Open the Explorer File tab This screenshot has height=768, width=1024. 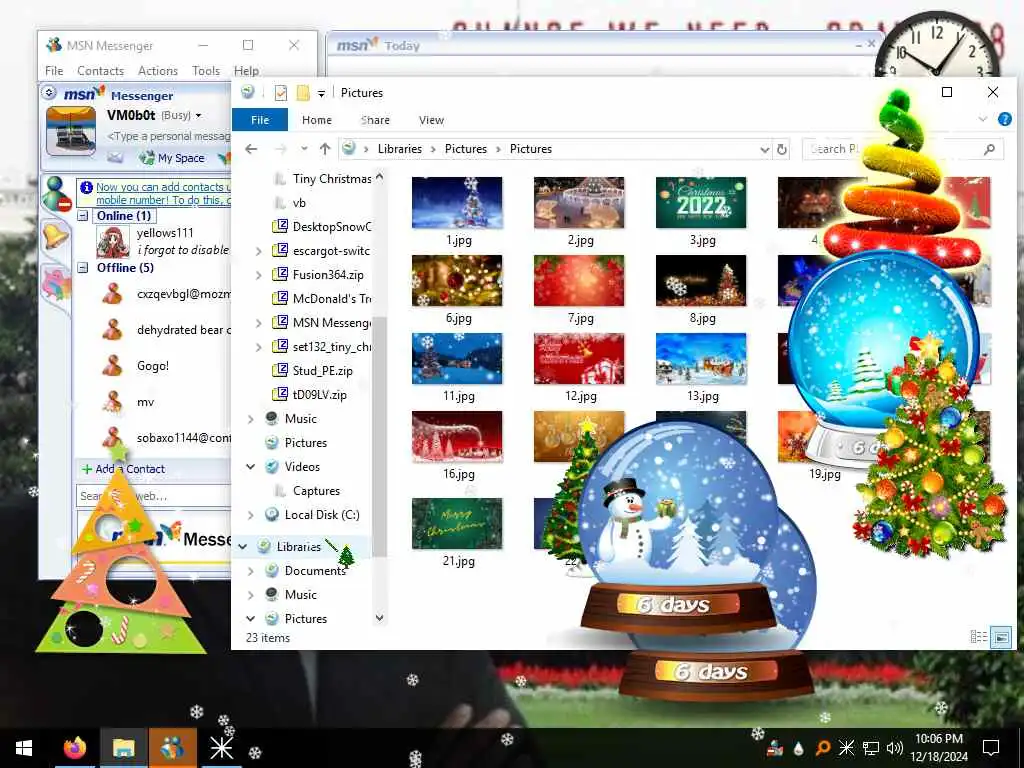tap(260, 120)
